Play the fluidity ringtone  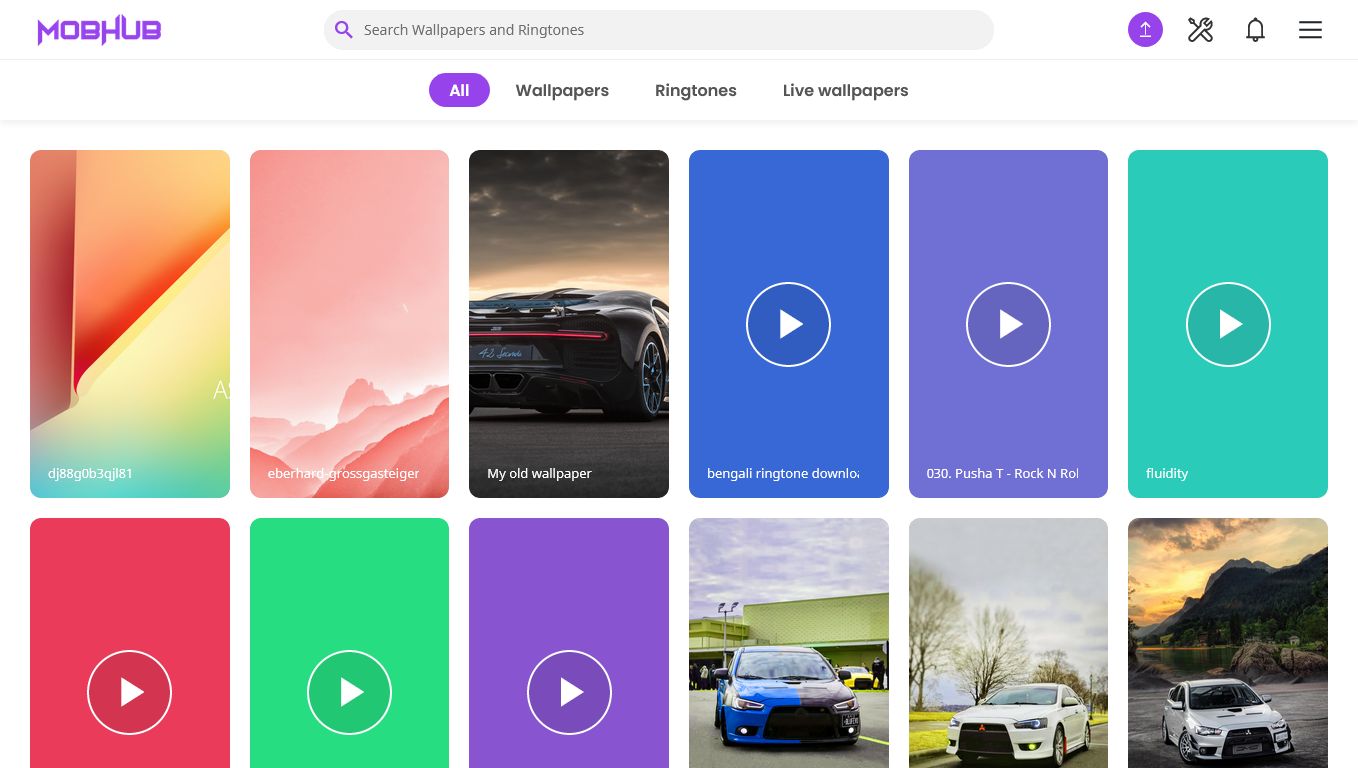(1228, 324)
